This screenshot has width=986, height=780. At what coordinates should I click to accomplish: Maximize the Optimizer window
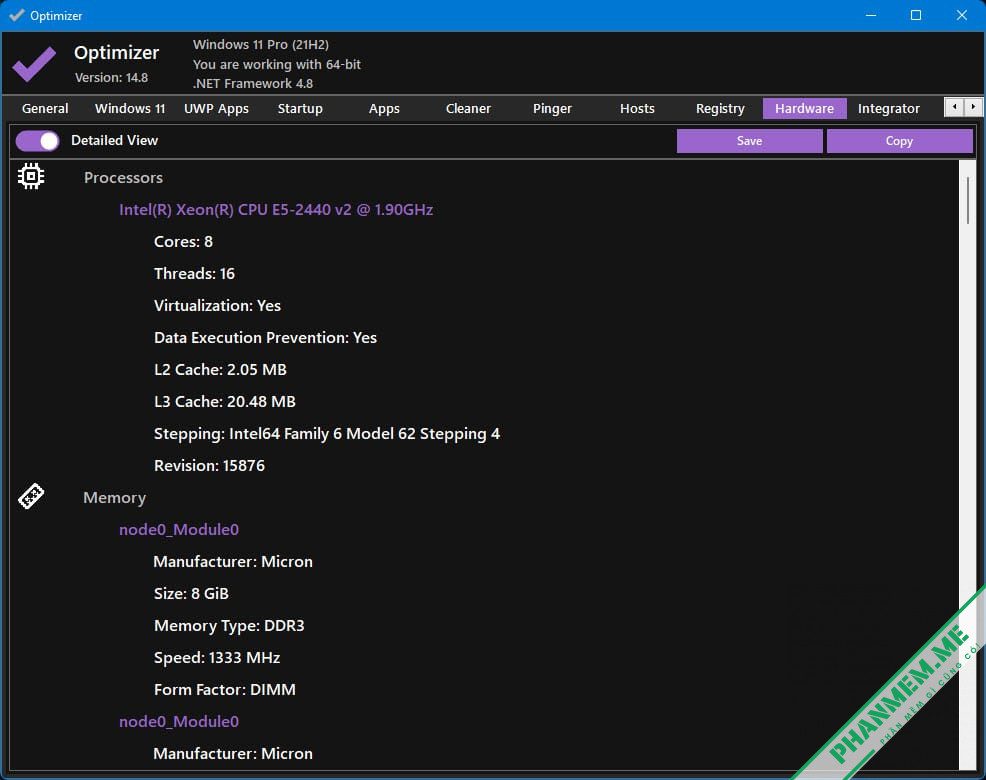pos(916,15)
